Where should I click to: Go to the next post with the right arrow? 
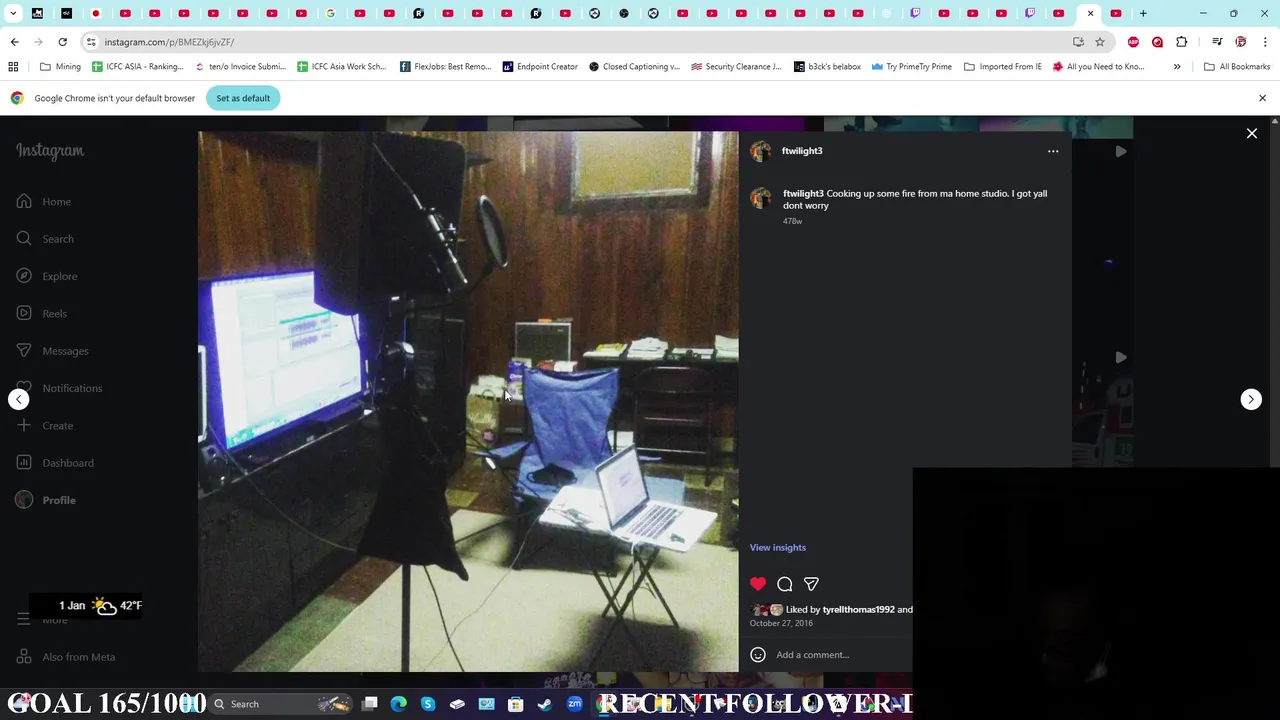click(x=1251, y=399)
